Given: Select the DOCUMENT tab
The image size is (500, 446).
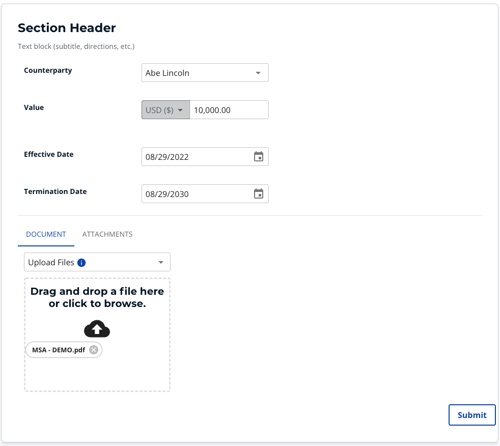Looking at the screenshot, I should pyautogui.click(x=46, y=234).
